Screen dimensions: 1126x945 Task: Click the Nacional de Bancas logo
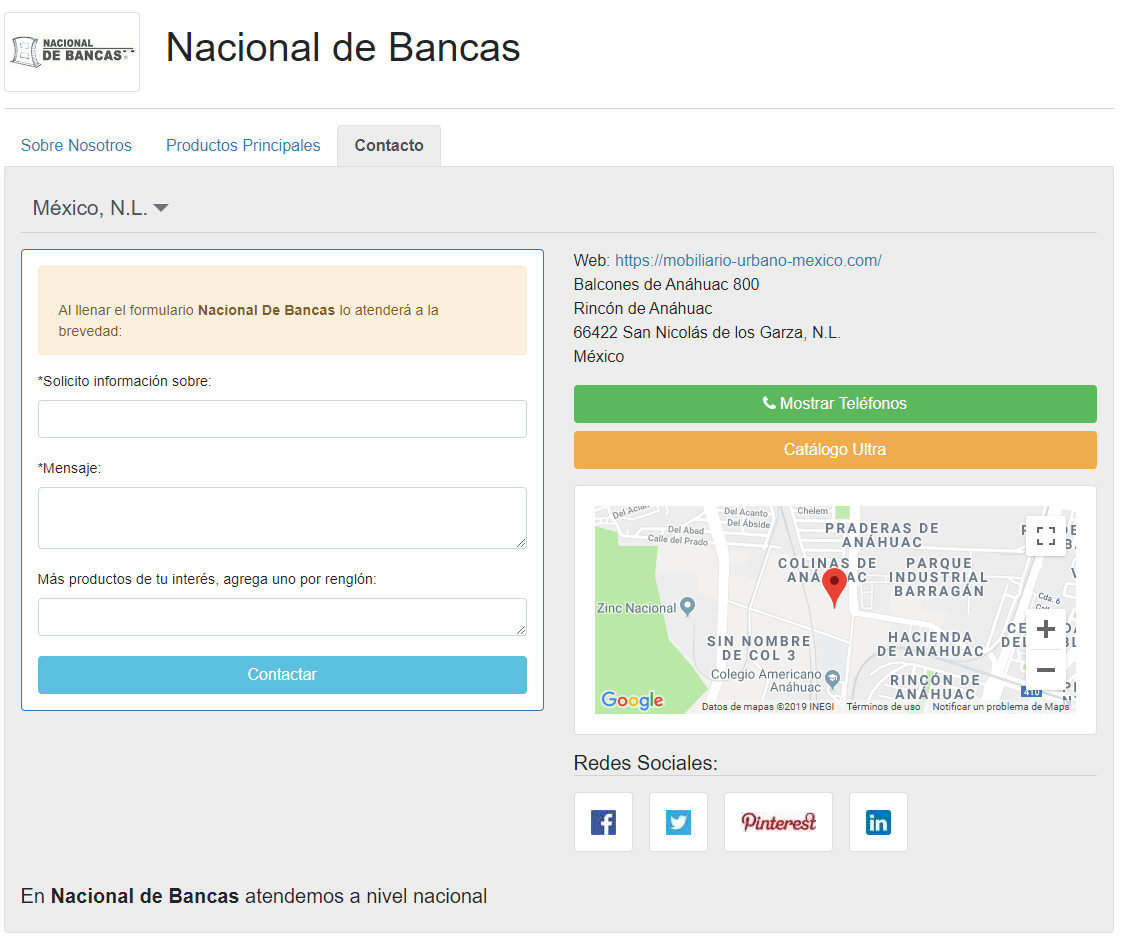(71, 51)
